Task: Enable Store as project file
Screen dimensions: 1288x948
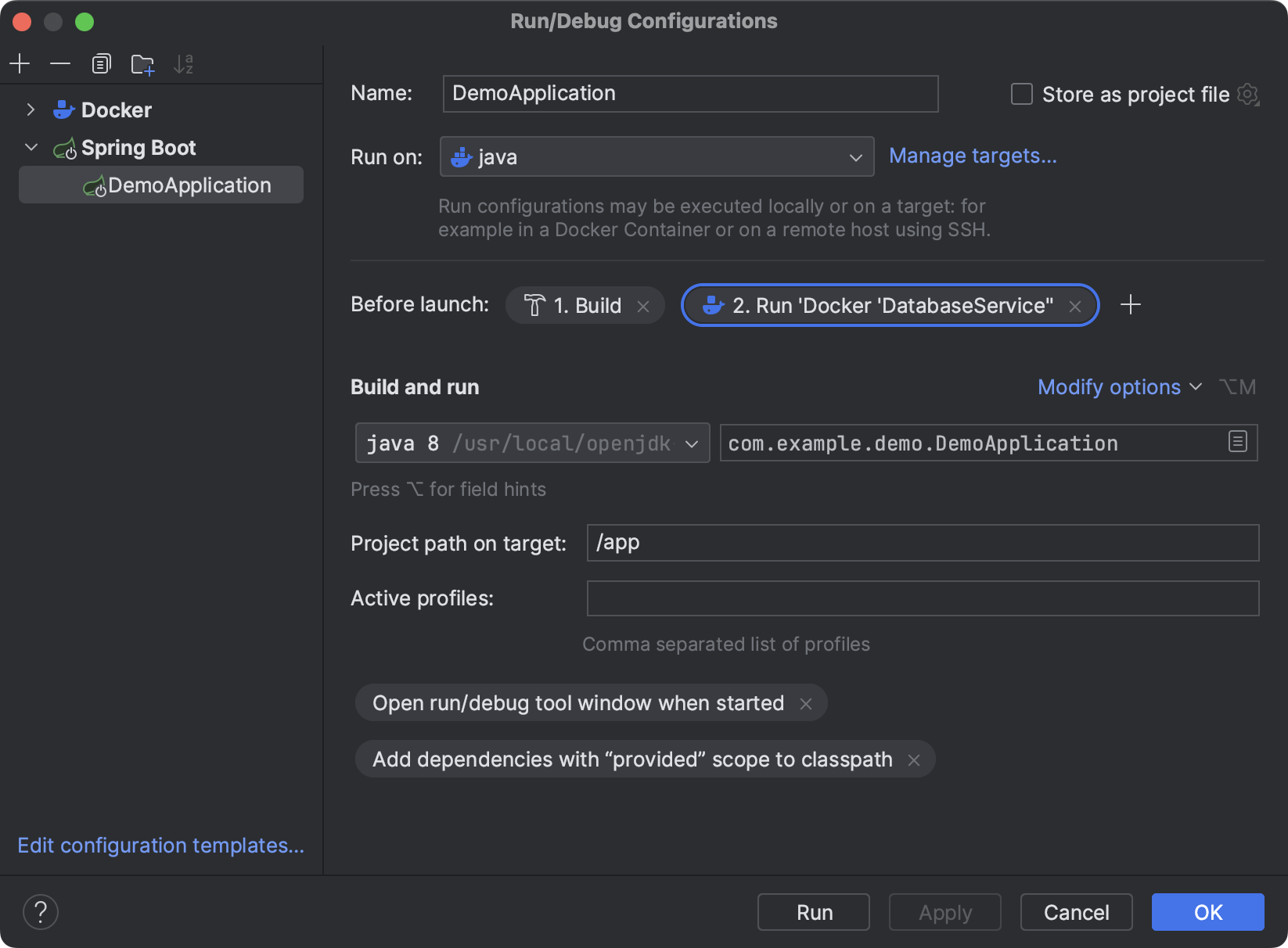Action: click(x=1021, y=94)
